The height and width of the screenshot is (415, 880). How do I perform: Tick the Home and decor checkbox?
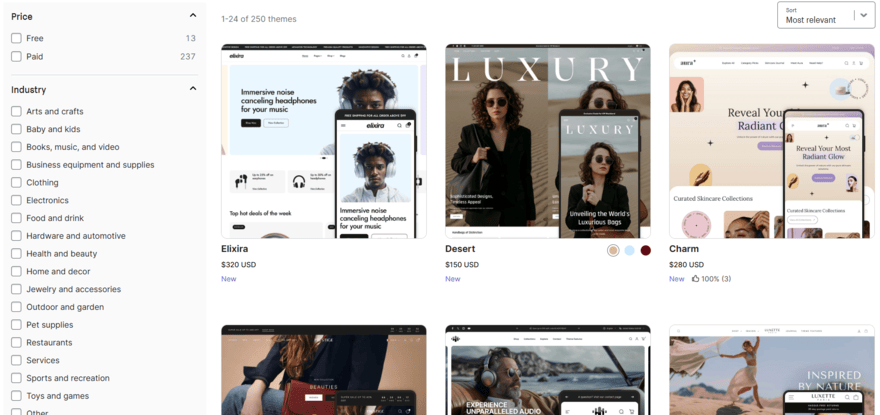tap(16, 271)
